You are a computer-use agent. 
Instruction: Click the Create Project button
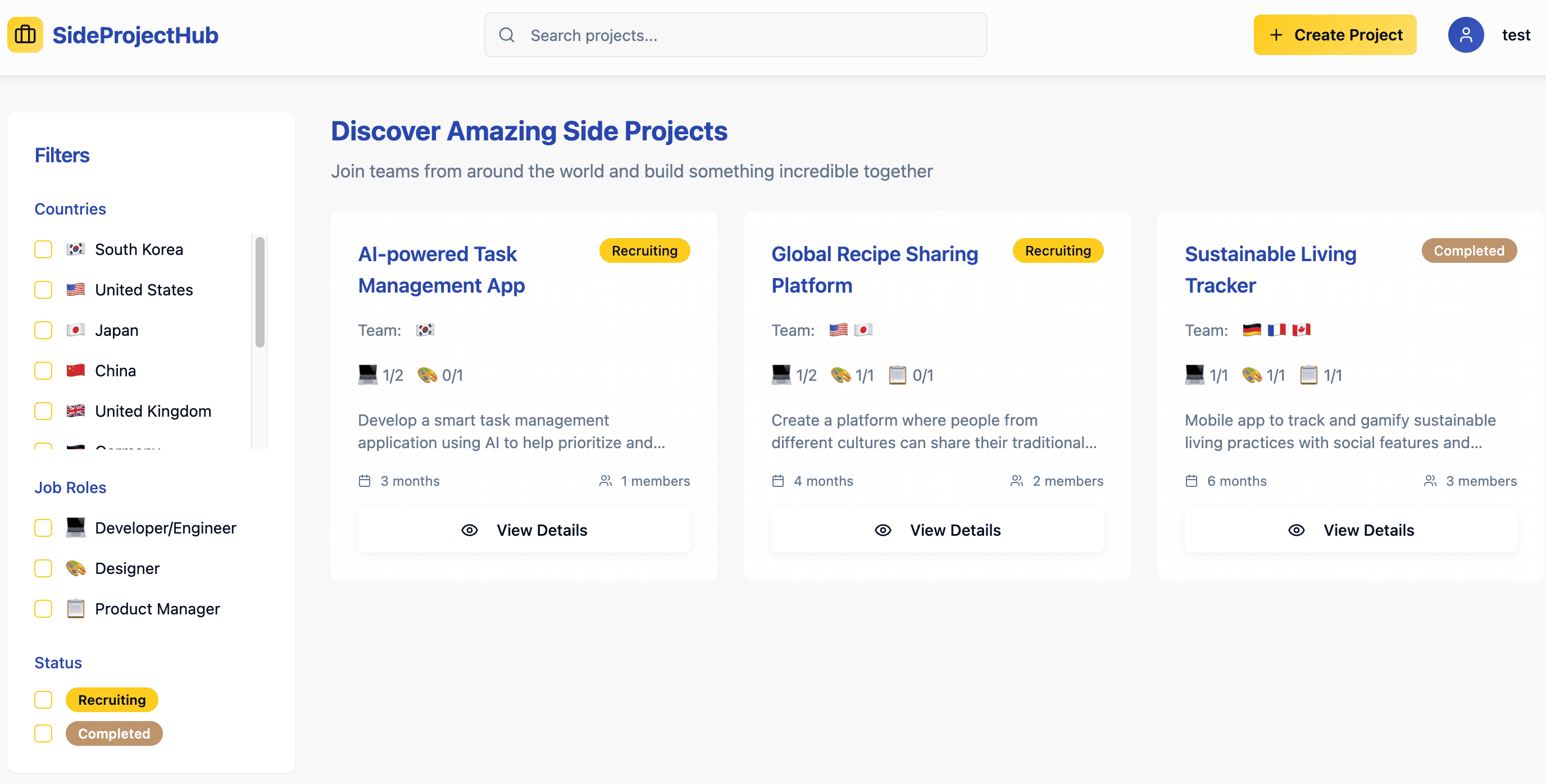click(x=1335, y=35)
